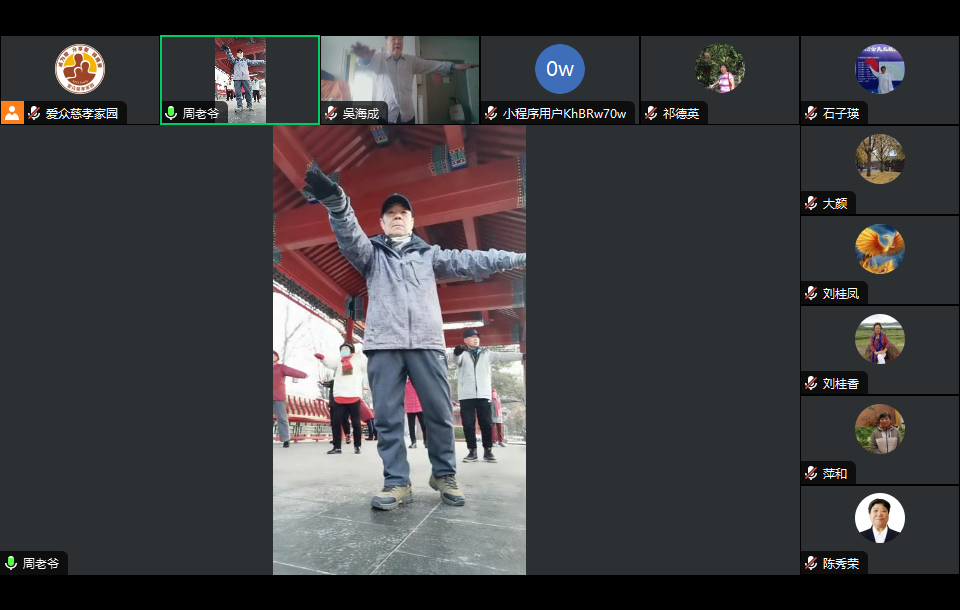Click the main speaker video of 周老爷
Image resolution: width=960 pixels, height=610 pixels.
pos(399,350)
